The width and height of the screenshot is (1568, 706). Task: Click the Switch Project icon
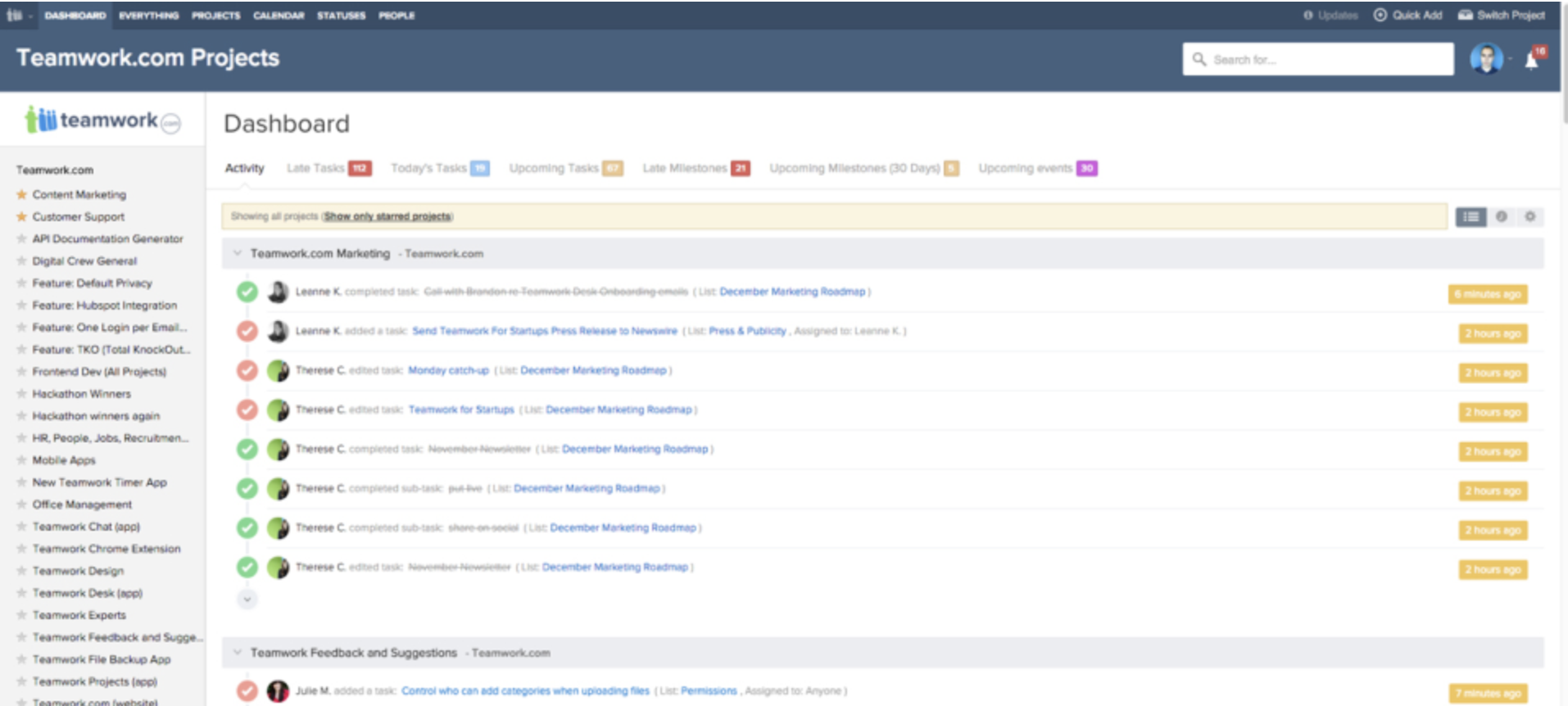[1466, 15]
